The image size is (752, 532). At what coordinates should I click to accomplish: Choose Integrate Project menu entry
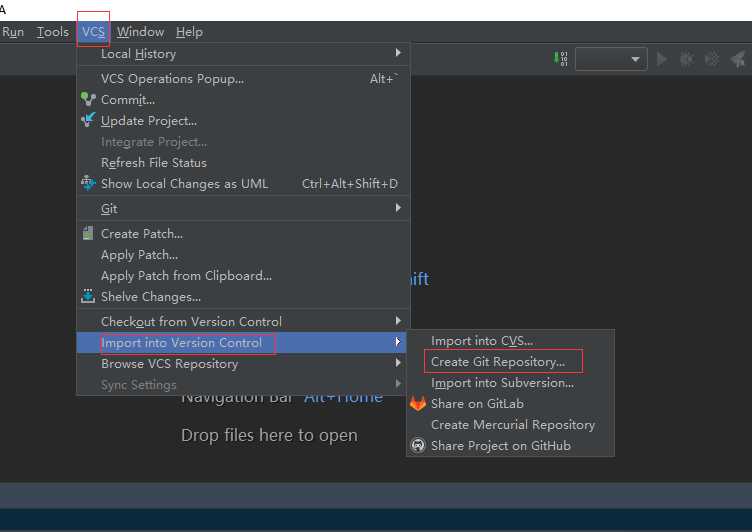pyautogui.click(x=243, y=142)
